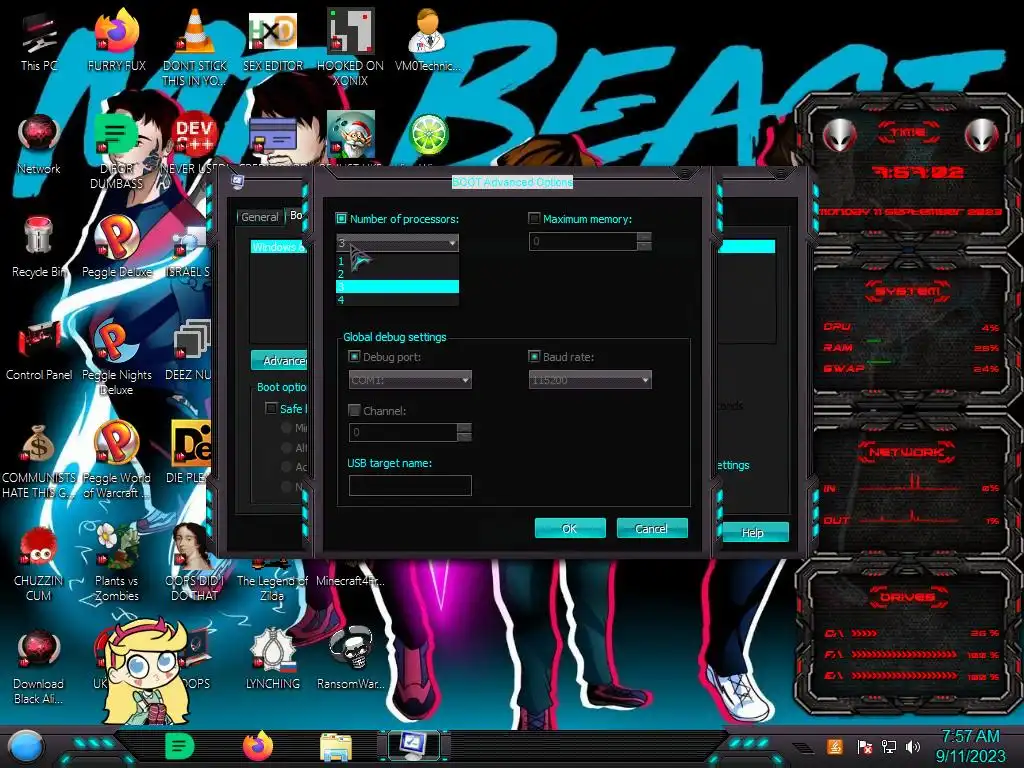Open the Firefox shortcut labeled FURRY FUX
Image resolution: width=1024 pixels, height=768 pixels.
pyautogui.click(x=117, y=37)
